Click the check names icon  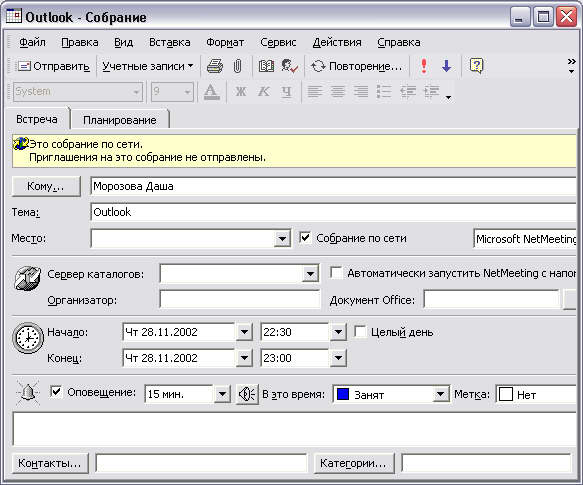pos(290,66)
